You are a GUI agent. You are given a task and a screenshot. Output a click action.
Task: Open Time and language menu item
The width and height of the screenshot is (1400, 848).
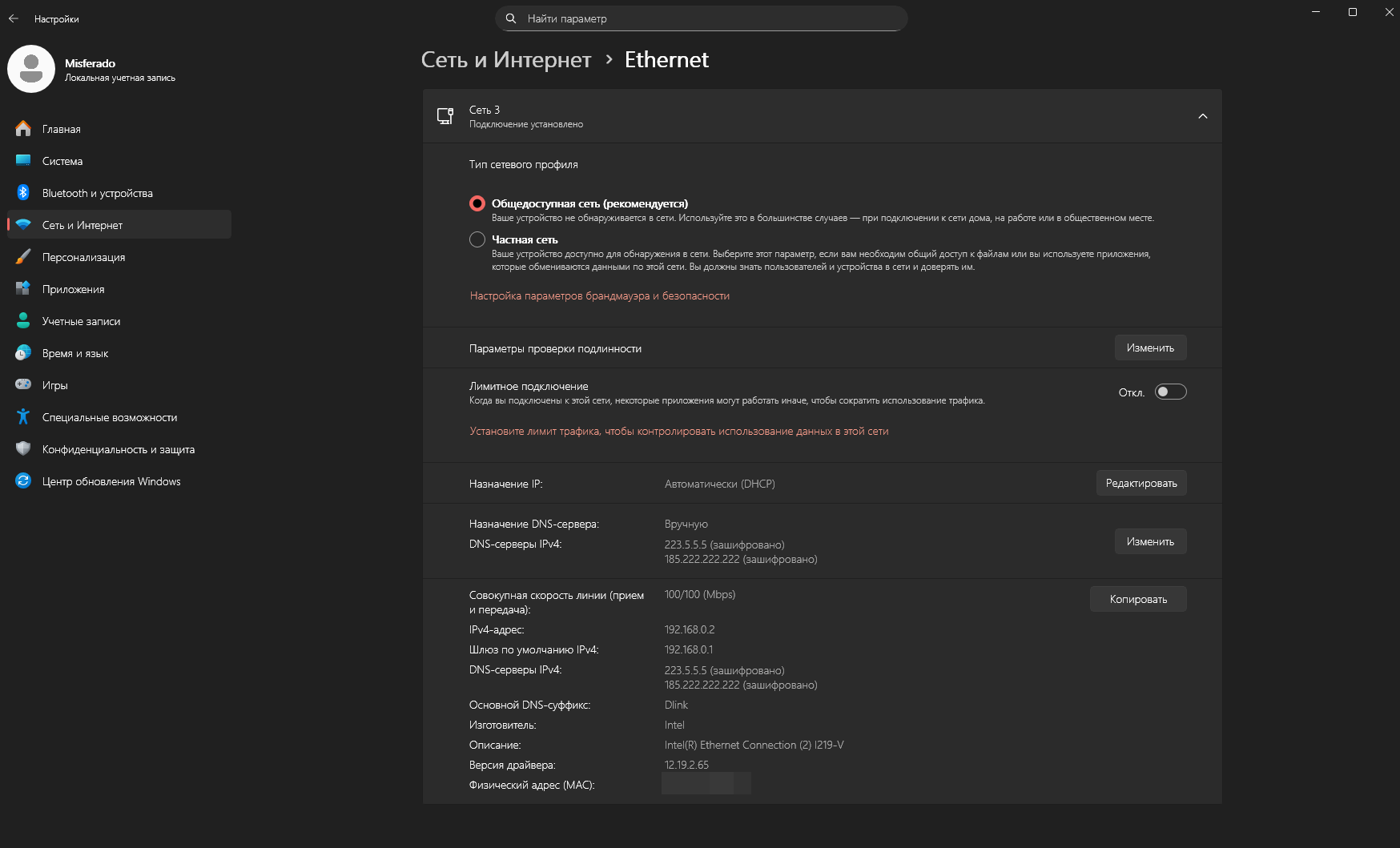75,353
